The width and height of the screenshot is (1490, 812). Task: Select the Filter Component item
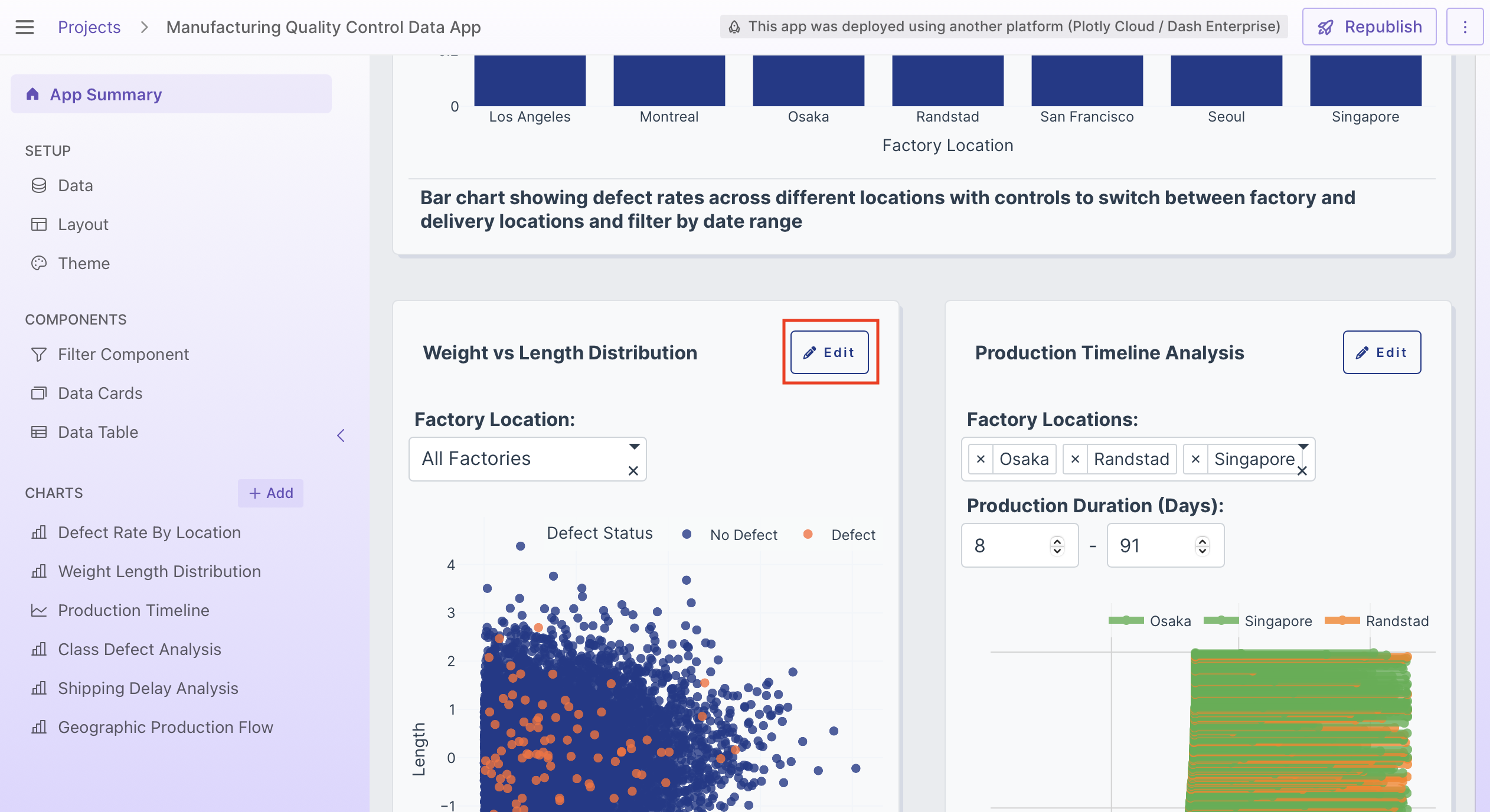click(123, 354)
